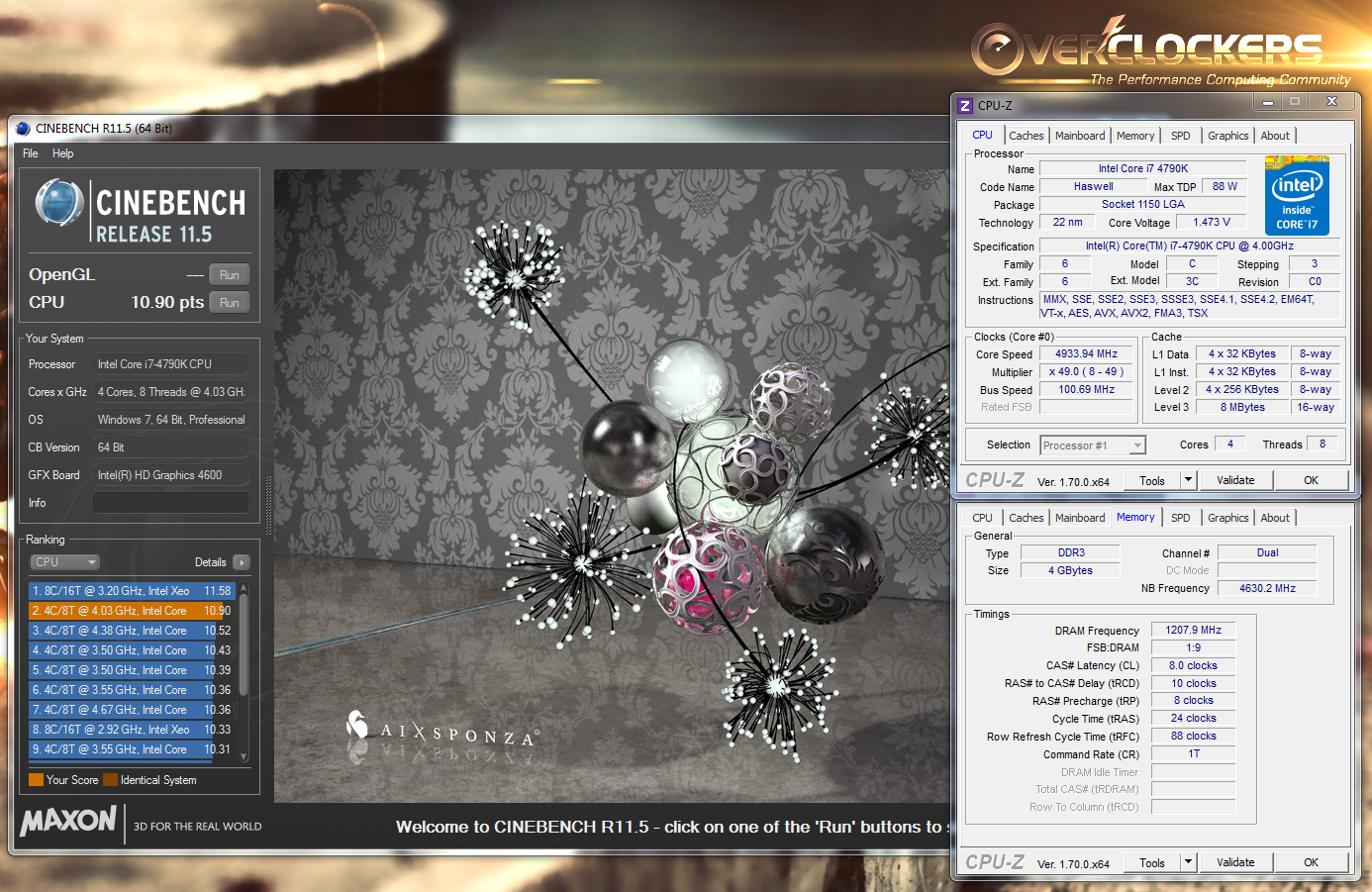
Task: Select ranking row 8 at 2.92 GHz
Action: (131, 730)
